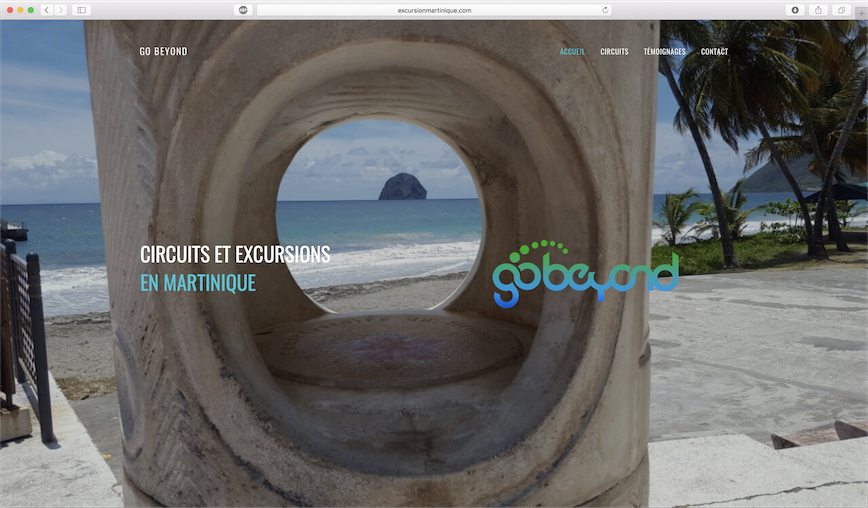The image size is (868, 508).
Task: Minimize the window with yellow button
Action: [x=20, y=10]
